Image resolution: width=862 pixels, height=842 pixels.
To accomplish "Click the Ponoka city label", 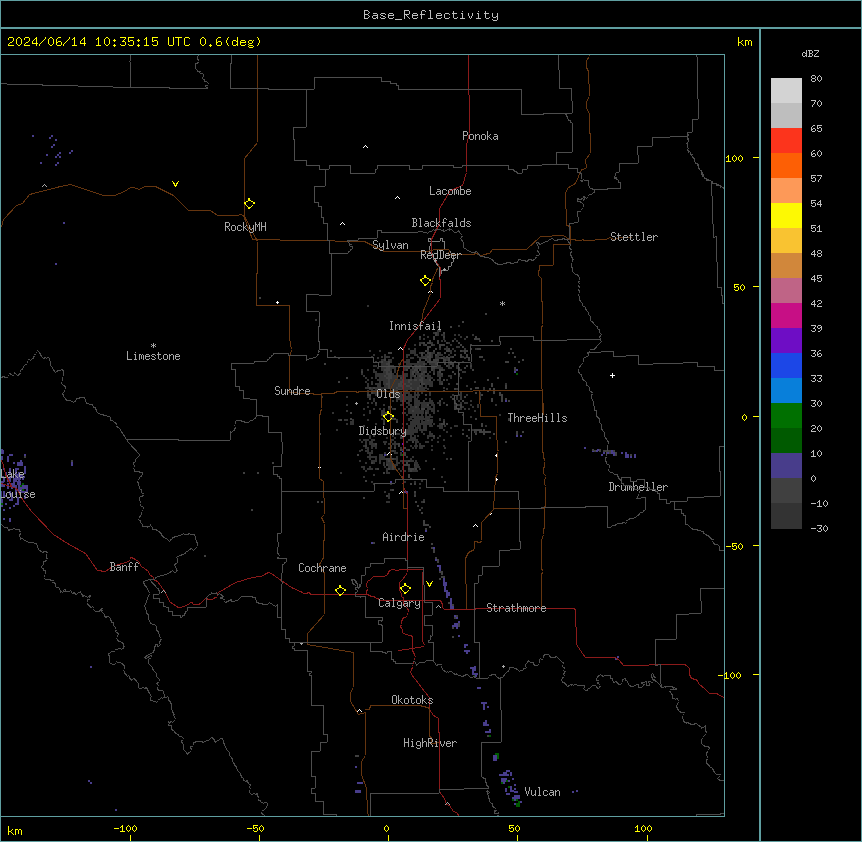I will tap(480, 136).
